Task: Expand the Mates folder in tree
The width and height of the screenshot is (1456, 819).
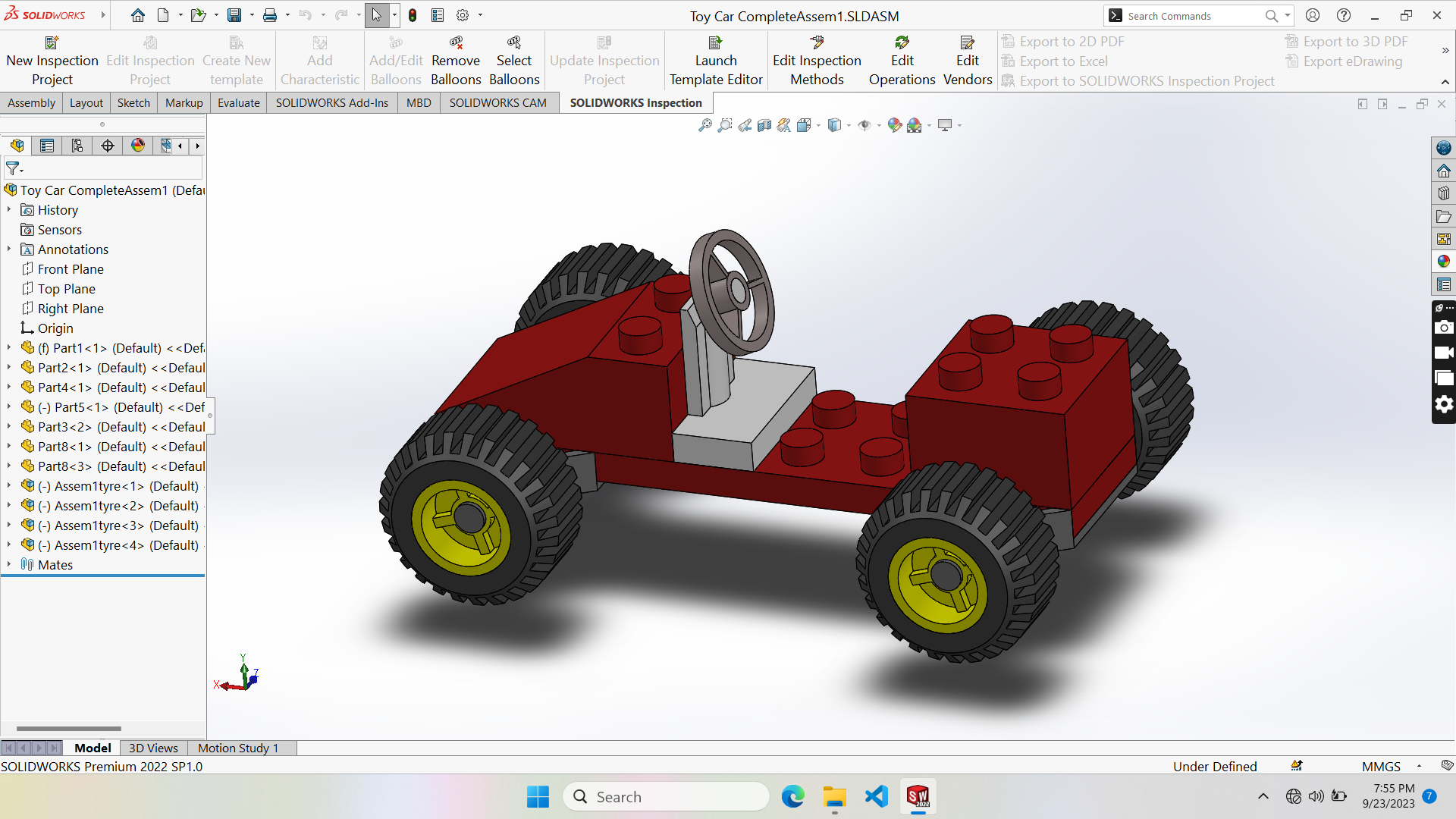Action: pyautogui.click(x=9, y=564)
